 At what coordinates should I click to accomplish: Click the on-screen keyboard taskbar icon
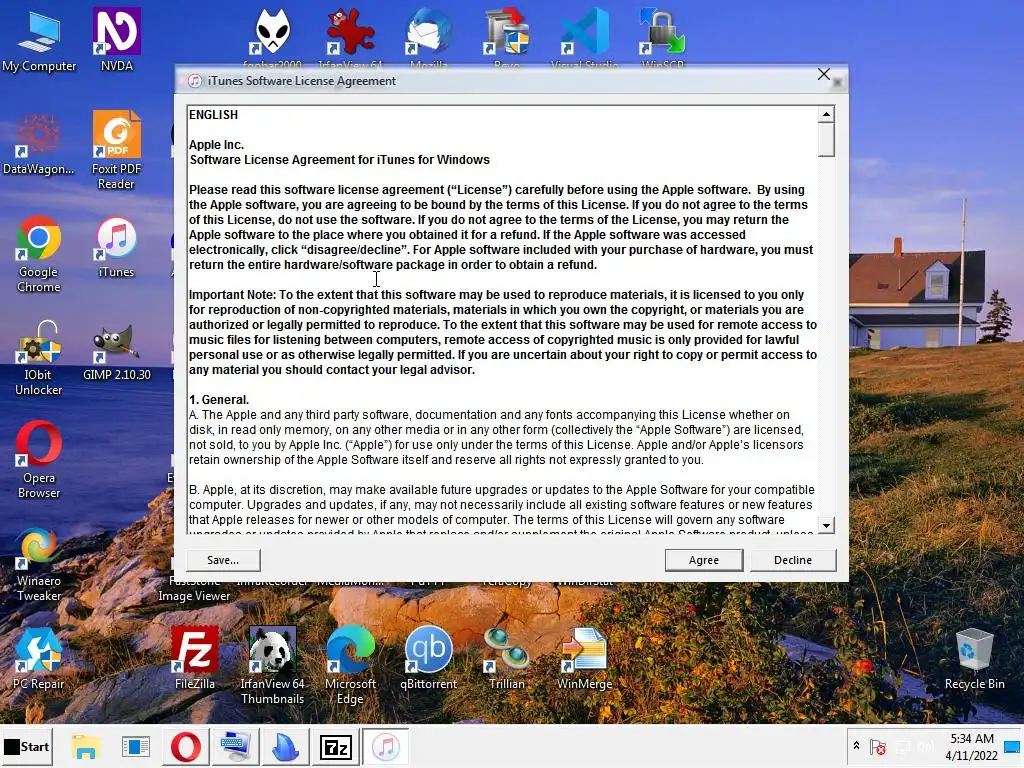(x=235, y=746)
